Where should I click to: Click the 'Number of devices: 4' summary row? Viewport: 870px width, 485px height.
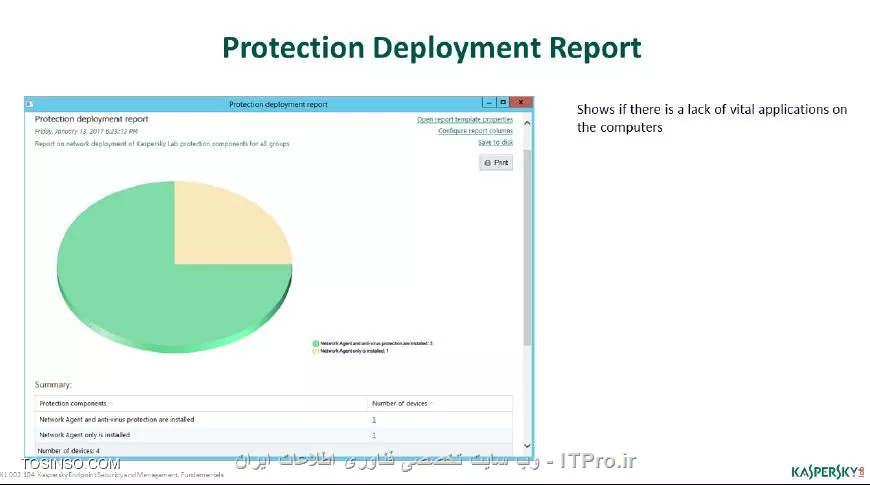(274, 451)
